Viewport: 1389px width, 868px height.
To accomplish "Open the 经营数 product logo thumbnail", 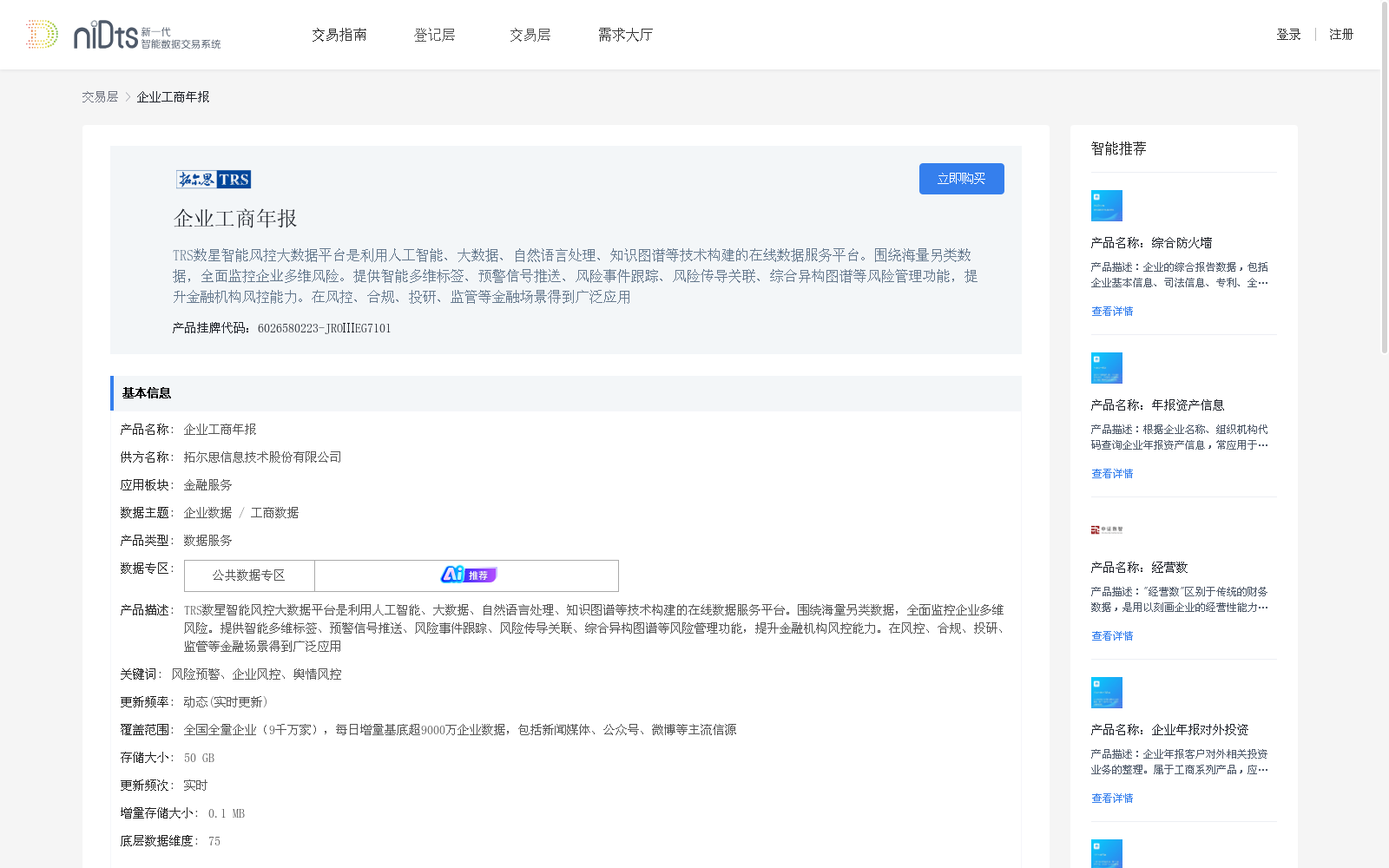I will 1107,529.
